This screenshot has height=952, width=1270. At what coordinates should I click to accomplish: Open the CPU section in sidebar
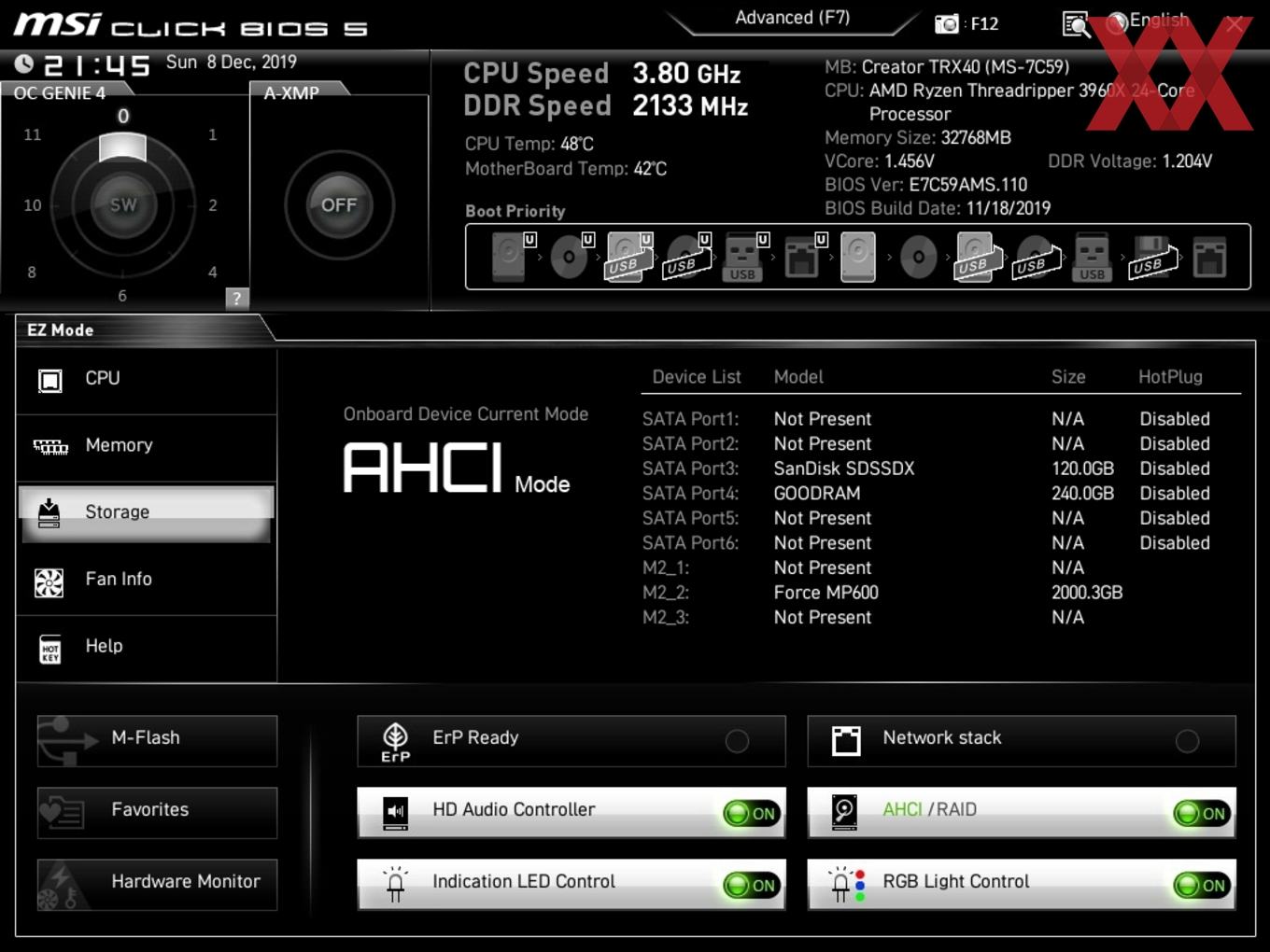[x=147, y=379]
